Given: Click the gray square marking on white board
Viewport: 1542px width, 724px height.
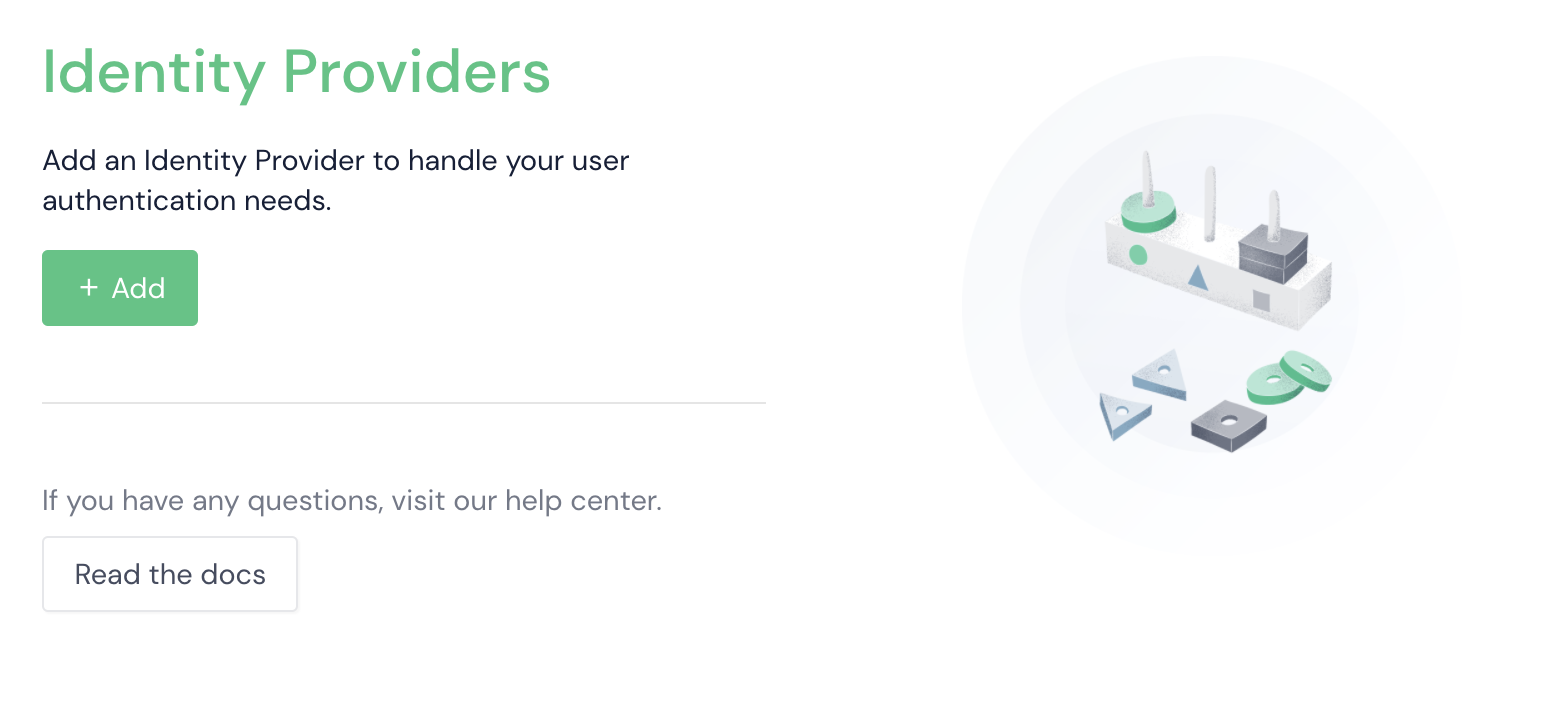Looking at the screenshot, I should coord(1261,301).
